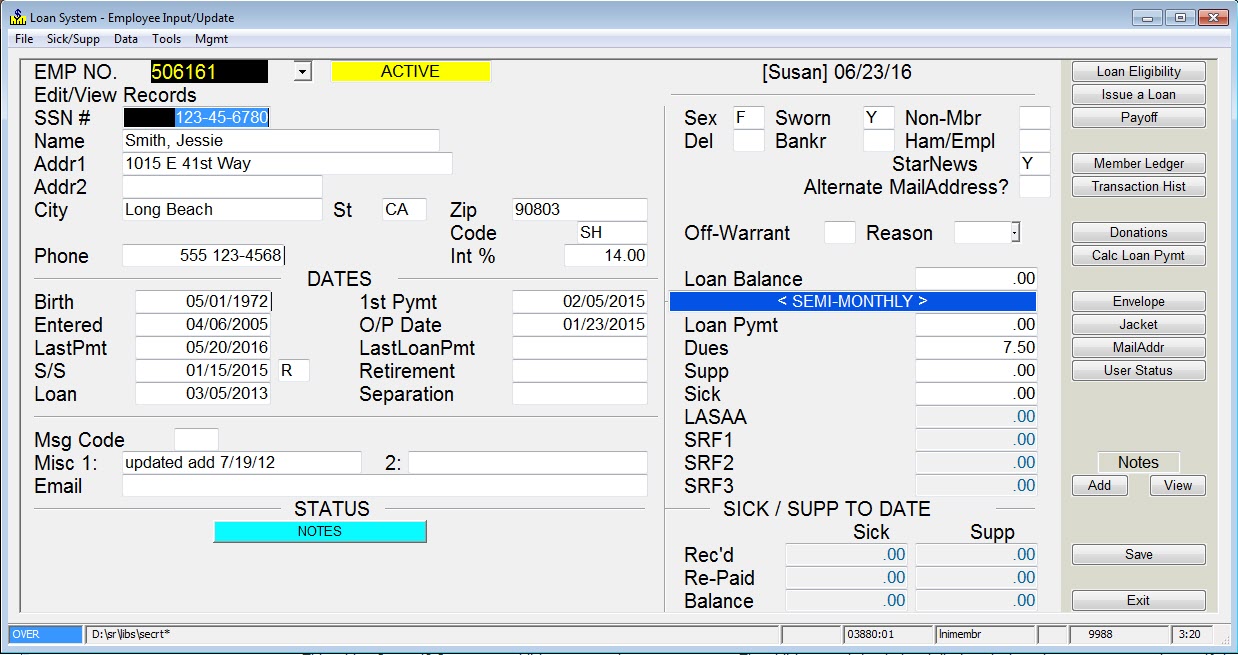1238x655 pixels.
Task: Add a new note
Action: (x=1099, y=486)
